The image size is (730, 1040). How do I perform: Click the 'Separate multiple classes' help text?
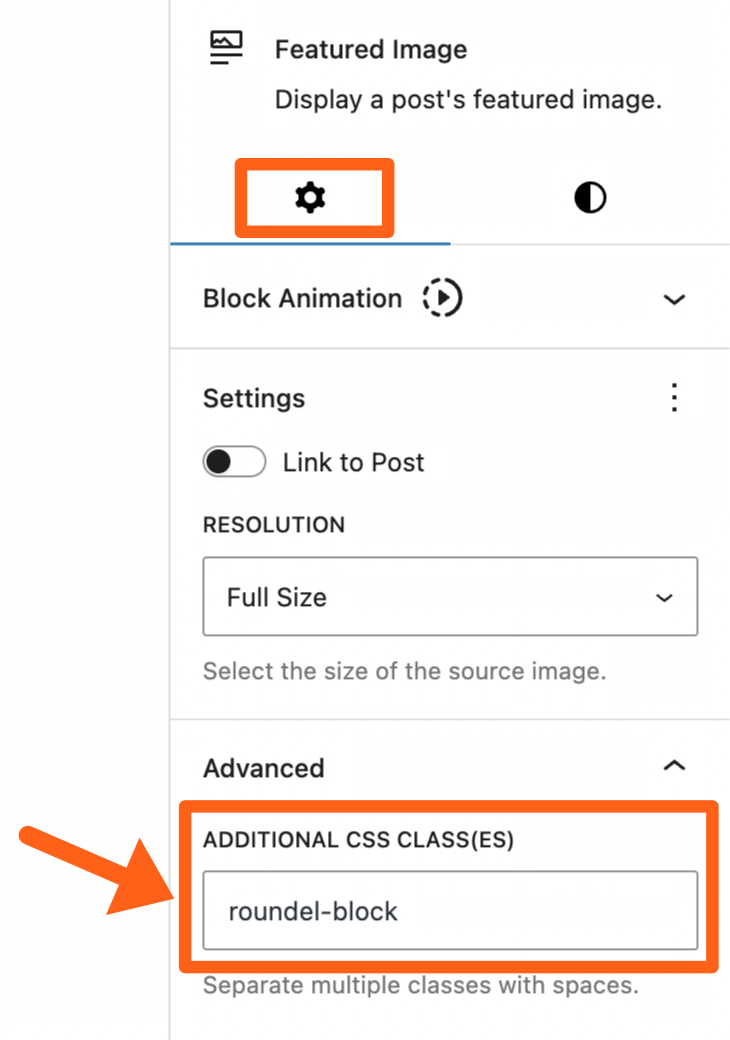tap(420, 985)
